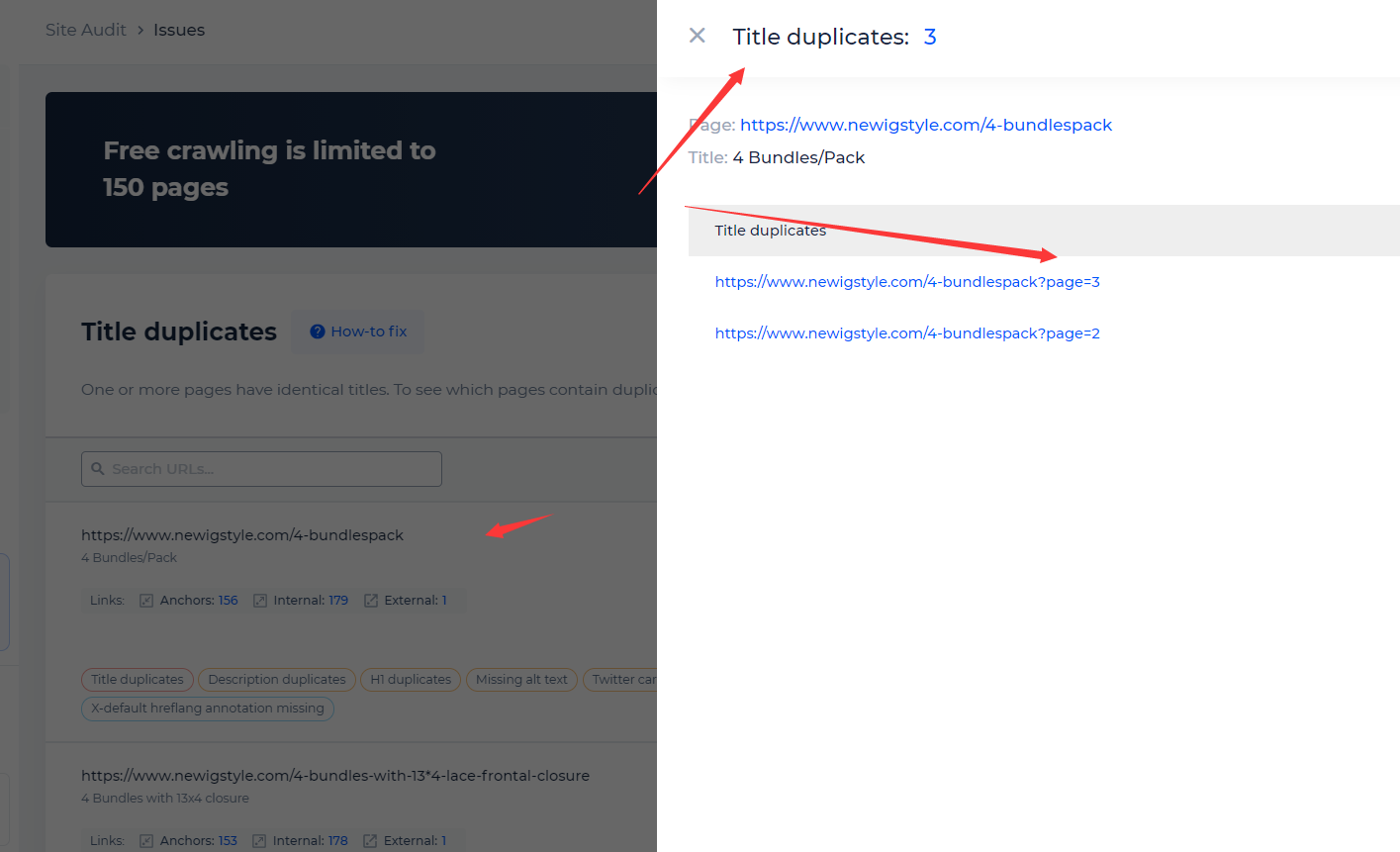Open Anchors count 156
Viewport: 1400px width, 852px height.
point(228,601)
